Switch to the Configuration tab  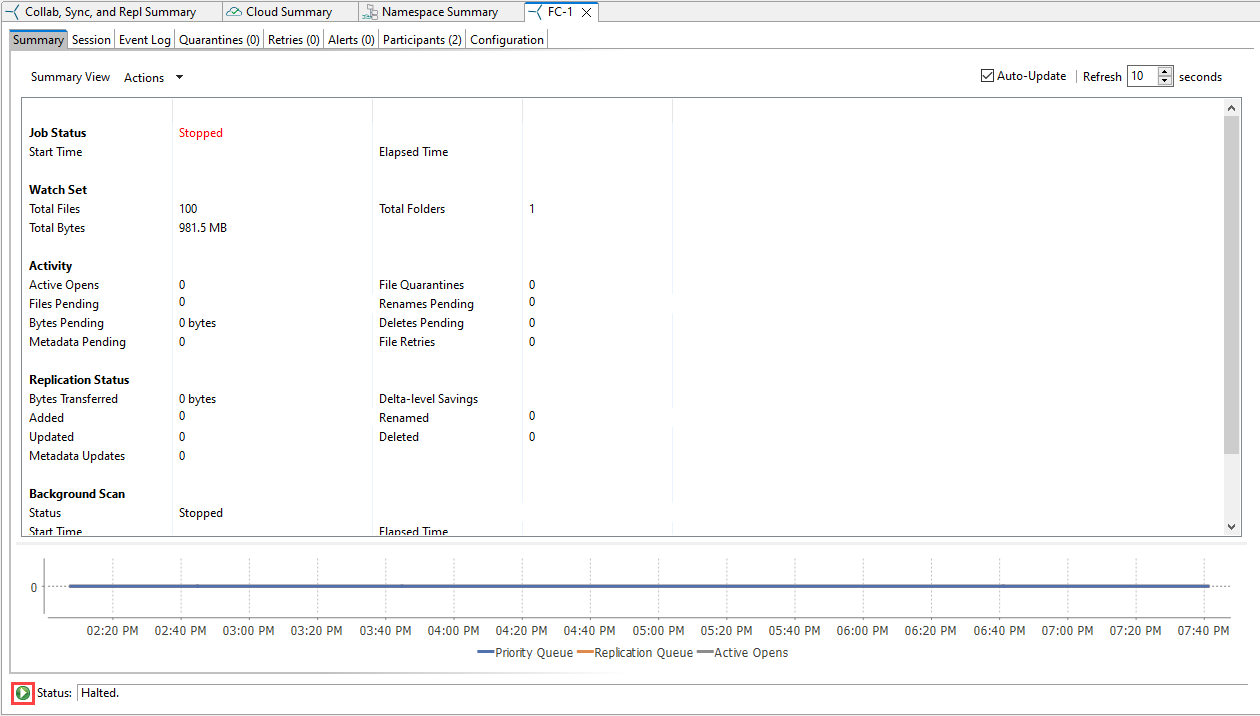coord(507,39)
